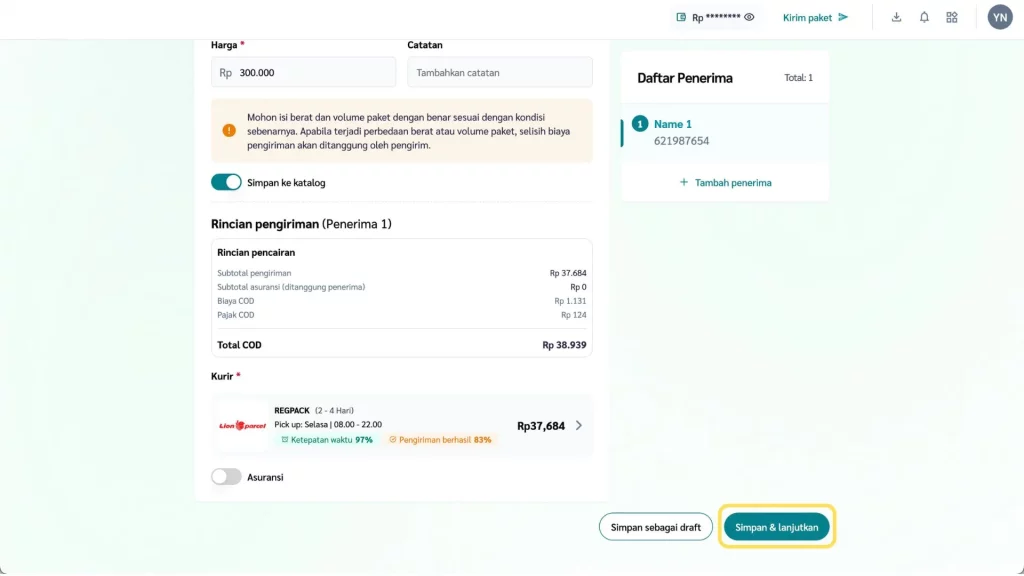This screenshot has width=1024, height=576.
Task: Disable the Simpan ke katalog toggle
Action: pyautogui.click(x=226, y=182)
